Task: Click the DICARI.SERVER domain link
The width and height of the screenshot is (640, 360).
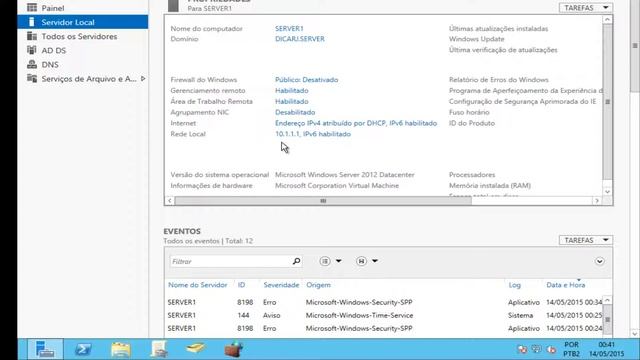Action: (x=300, y=39)
